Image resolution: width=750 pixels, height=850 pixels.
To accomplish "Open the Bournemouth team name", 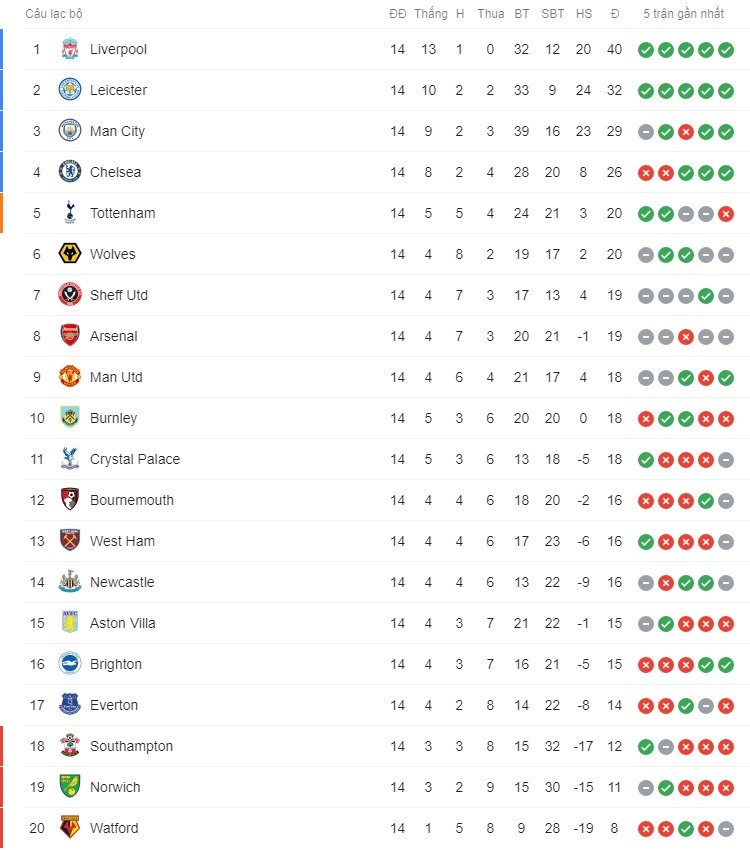I will [x=132, y=500].
